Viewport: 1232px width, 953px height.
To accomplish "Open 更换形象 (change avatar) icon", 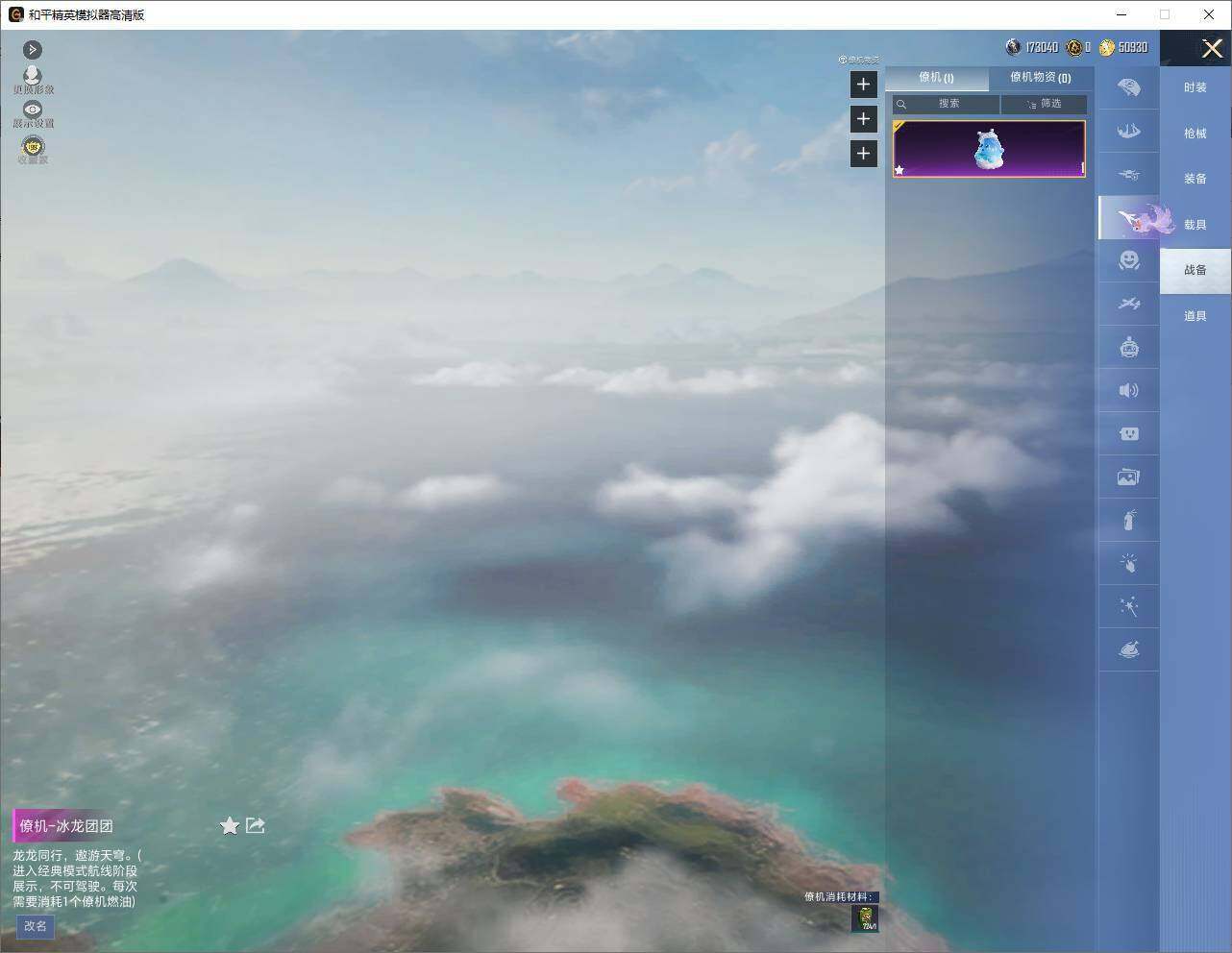I will (33, 79).
